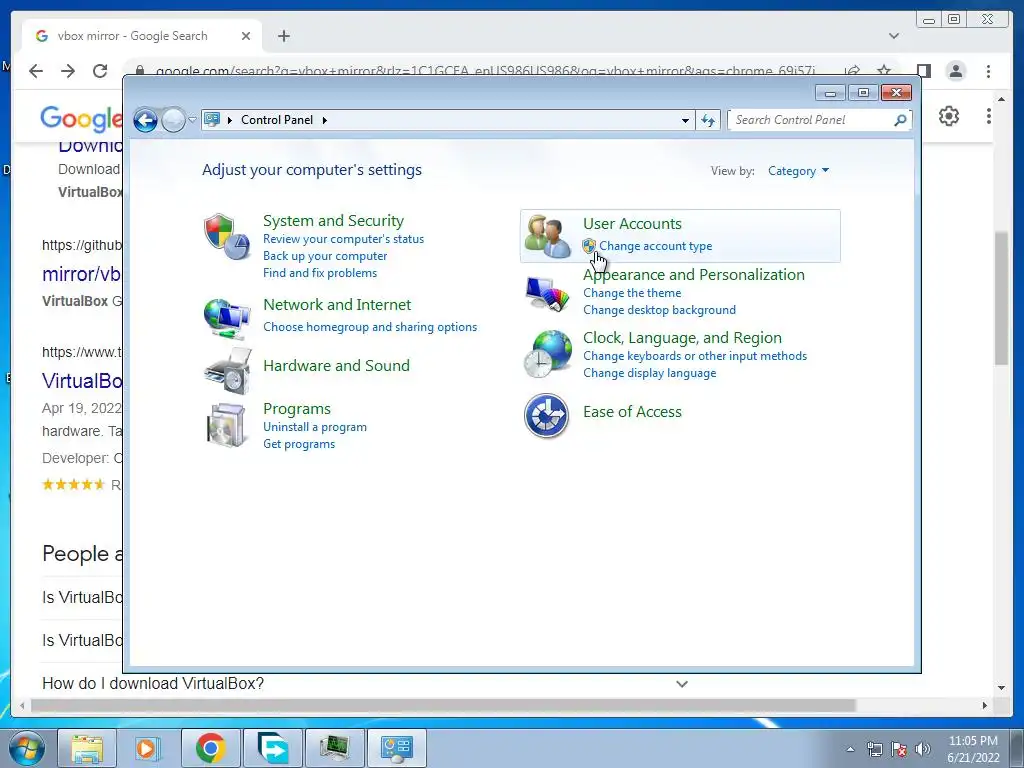Screen dimensions: 1024x768
Task: Open the Ease of Access icon
Action: tap(547, 415)
